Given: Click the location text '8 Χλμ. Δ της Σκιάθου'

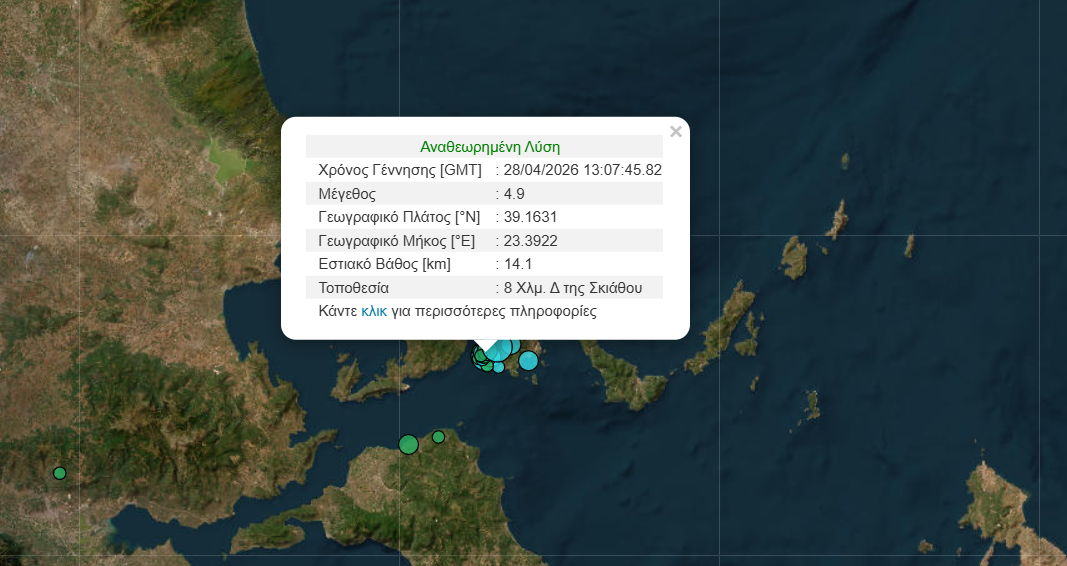Looking at the screenshot, I should 574,288.
